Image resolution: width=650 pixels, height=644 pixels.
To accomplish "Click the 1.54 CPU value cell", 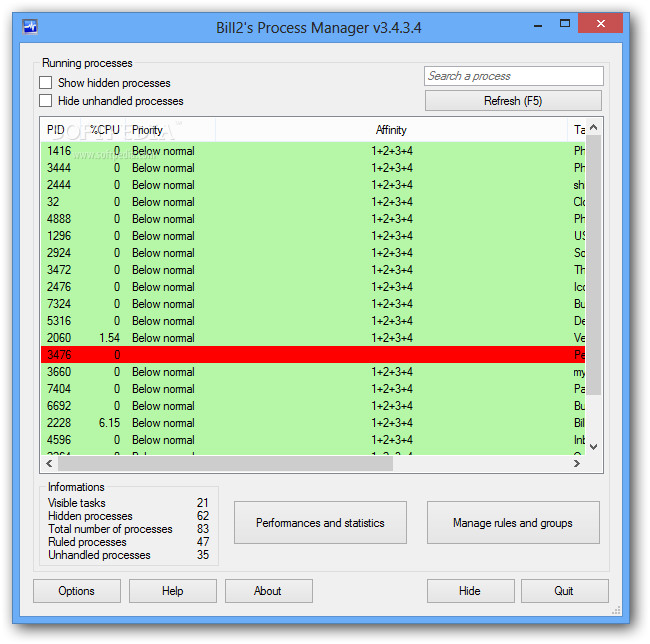I will point(109,338).
